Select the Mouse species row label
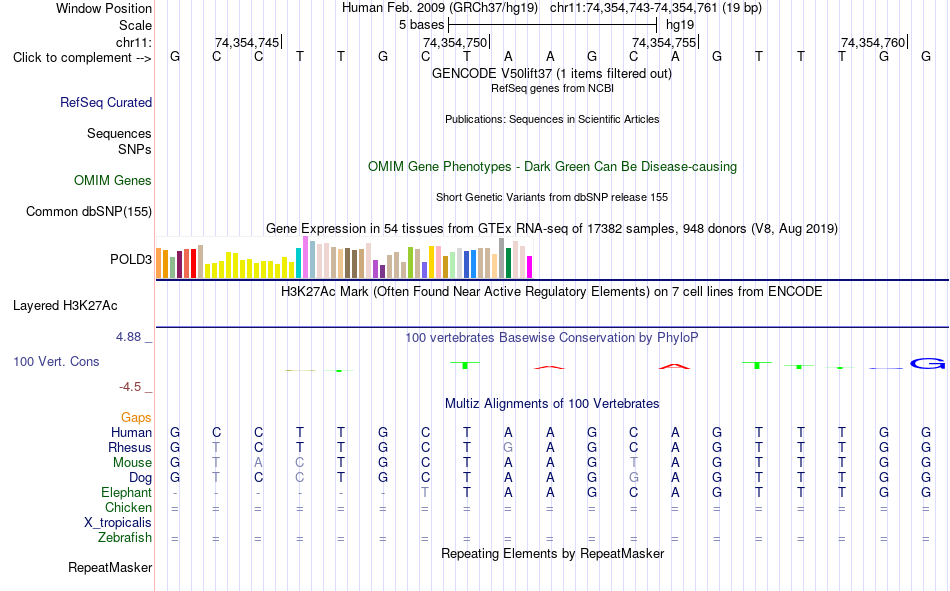The image size is (950, 591). [133, 462]
